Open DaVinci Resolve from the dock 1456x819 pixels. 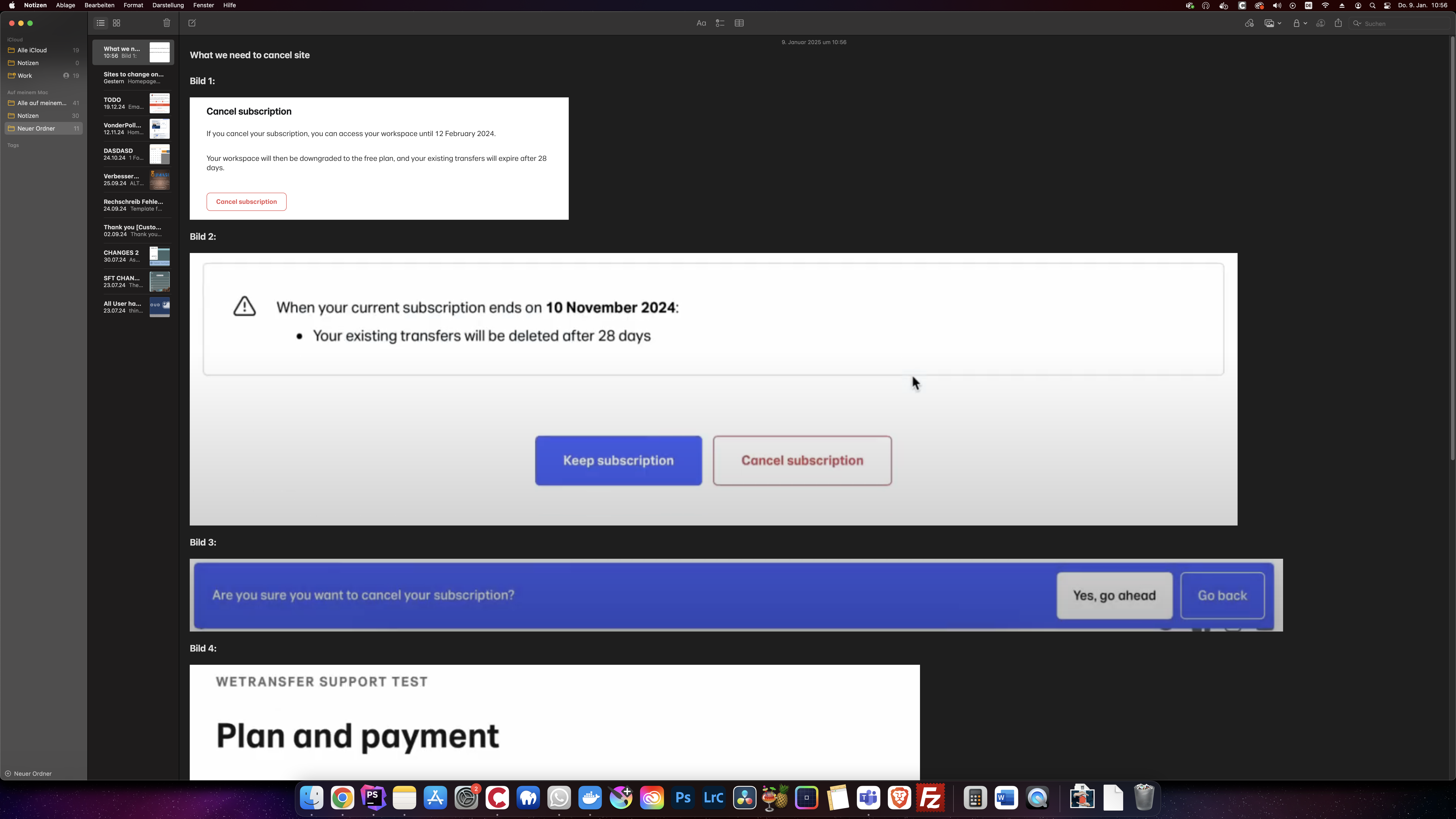pos(745,798)
